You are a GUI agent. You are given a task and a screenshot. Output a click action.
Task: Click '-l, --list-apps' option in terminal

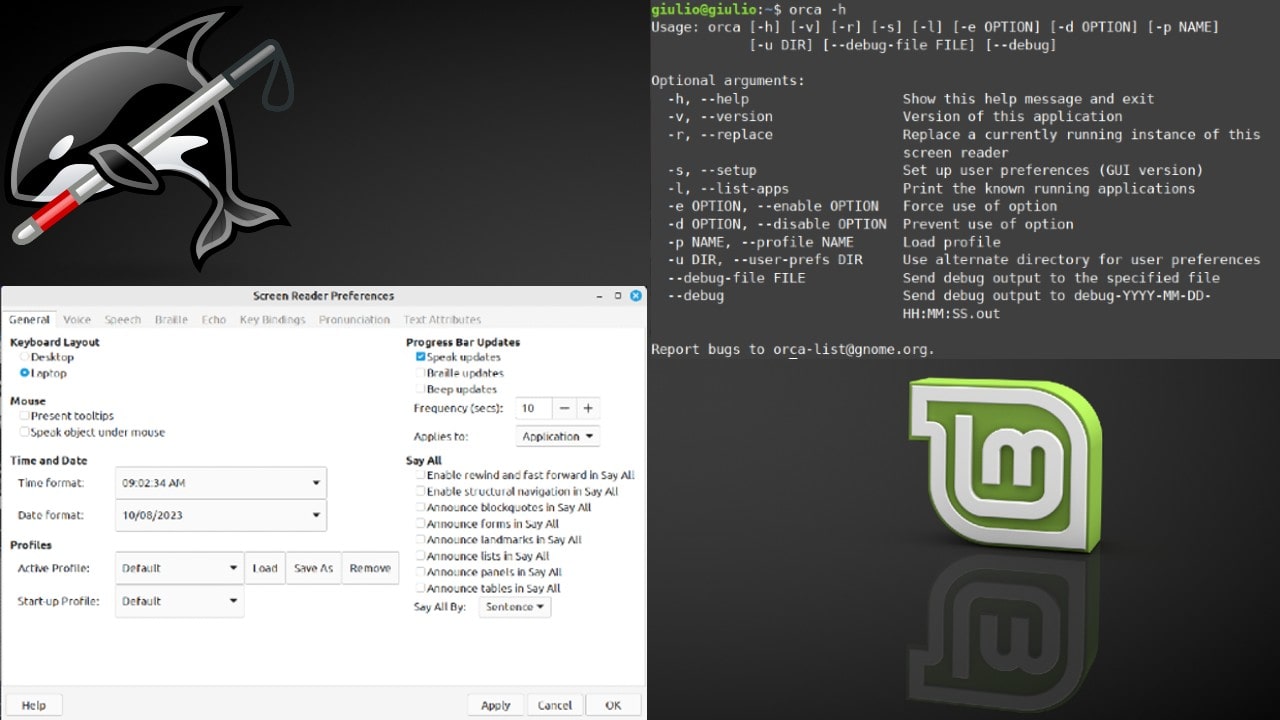tap(728, 188)
